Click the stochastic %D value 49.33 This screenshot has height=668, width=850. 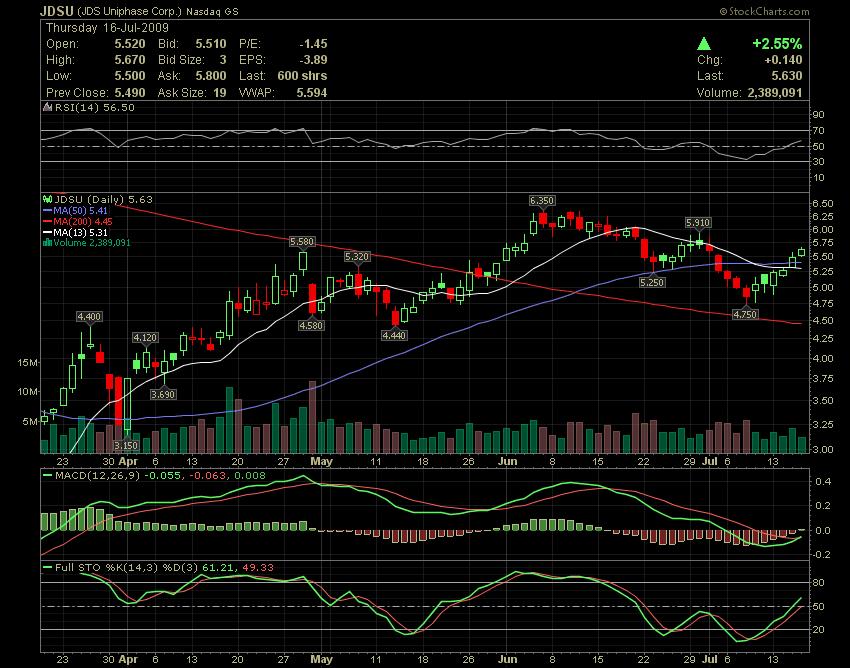(258, 568)
